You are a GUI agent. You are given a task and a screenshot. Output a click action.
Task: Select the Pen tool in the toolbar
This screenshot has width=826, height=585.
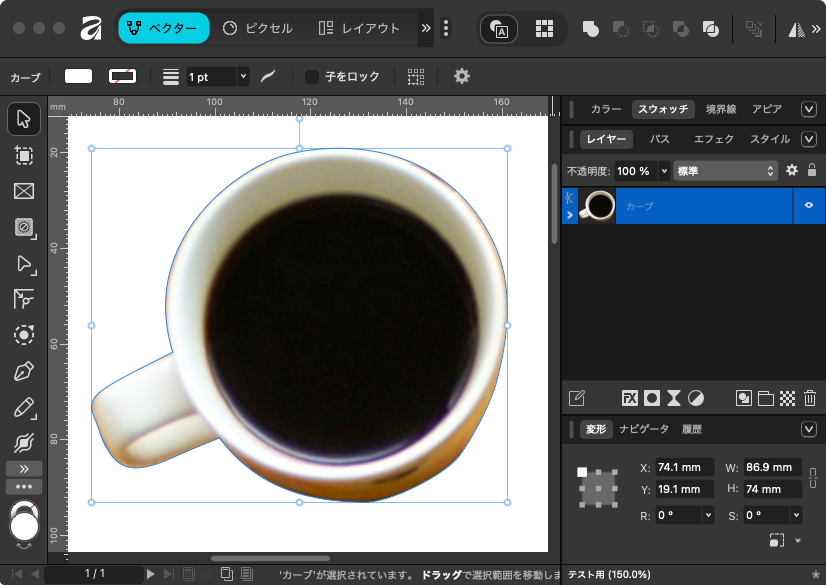click(x=24, y=372)
